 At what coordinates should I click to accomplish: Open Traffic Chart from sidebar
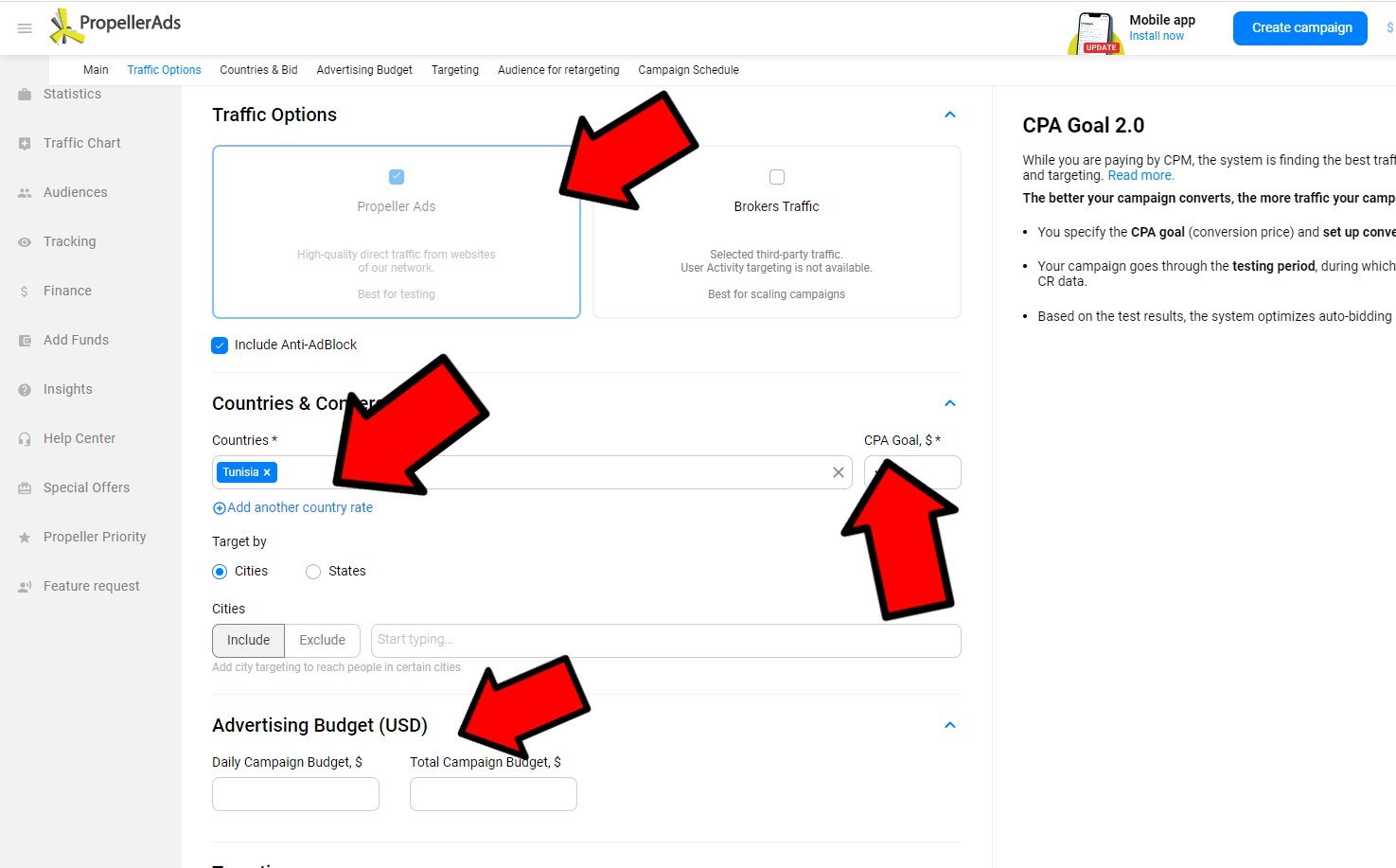81,143
